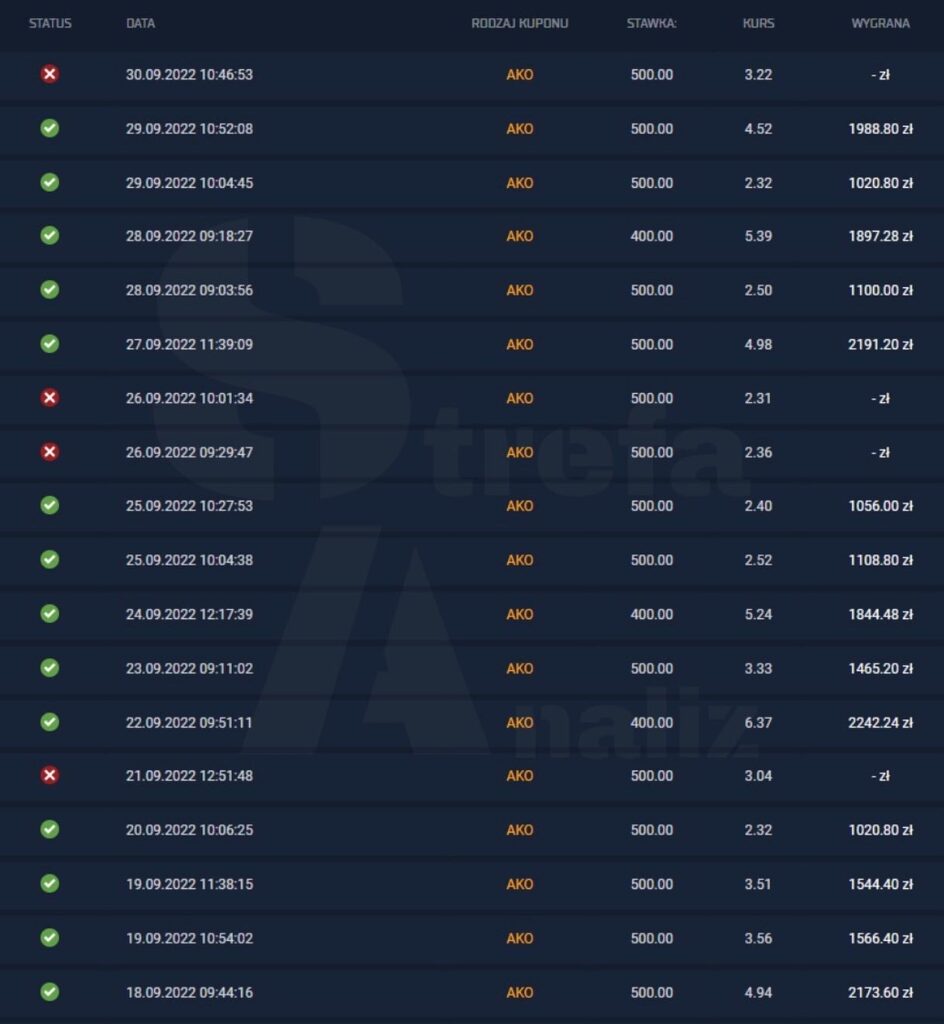Select the lost status icon on 21.09.2022 12:51:48
This screenshot has width=944, height=1024.
50,775
